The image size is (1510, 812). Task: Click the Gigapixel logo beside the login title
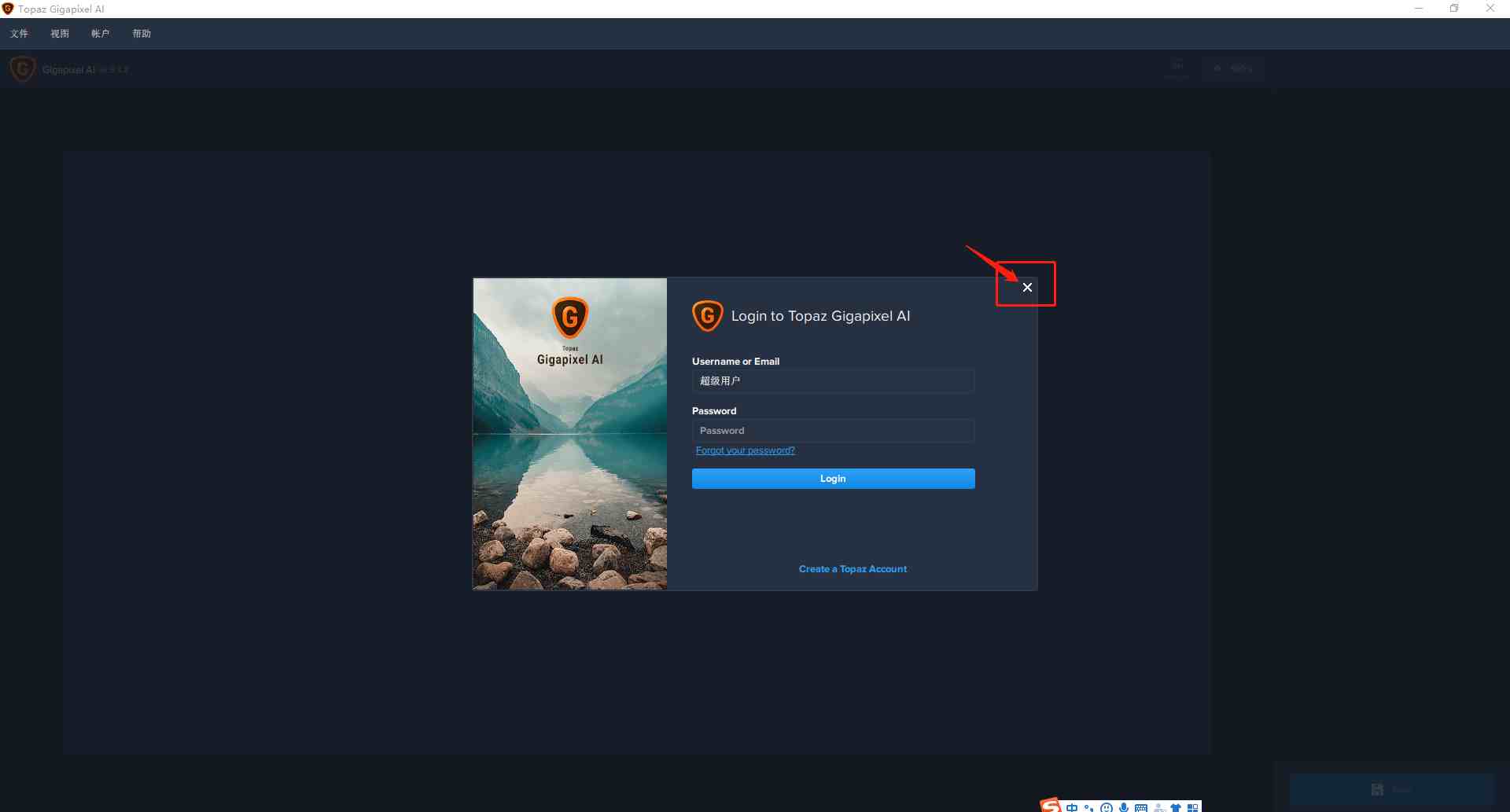(707, 316)
